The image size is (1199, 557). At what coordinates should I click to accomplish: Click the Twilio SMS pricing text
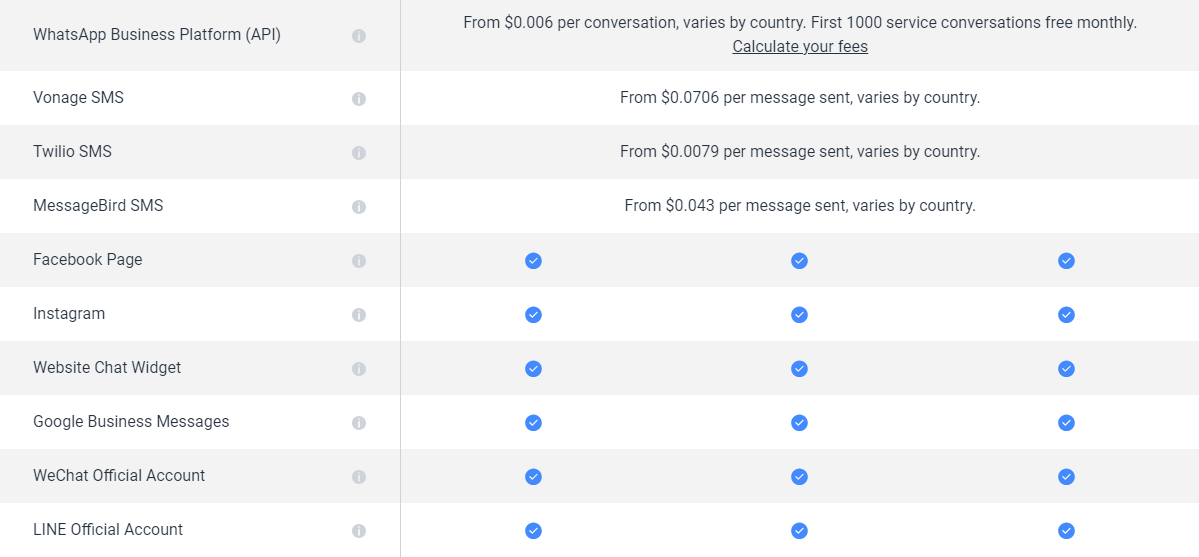pyautogui.click(x=800, y=151)
